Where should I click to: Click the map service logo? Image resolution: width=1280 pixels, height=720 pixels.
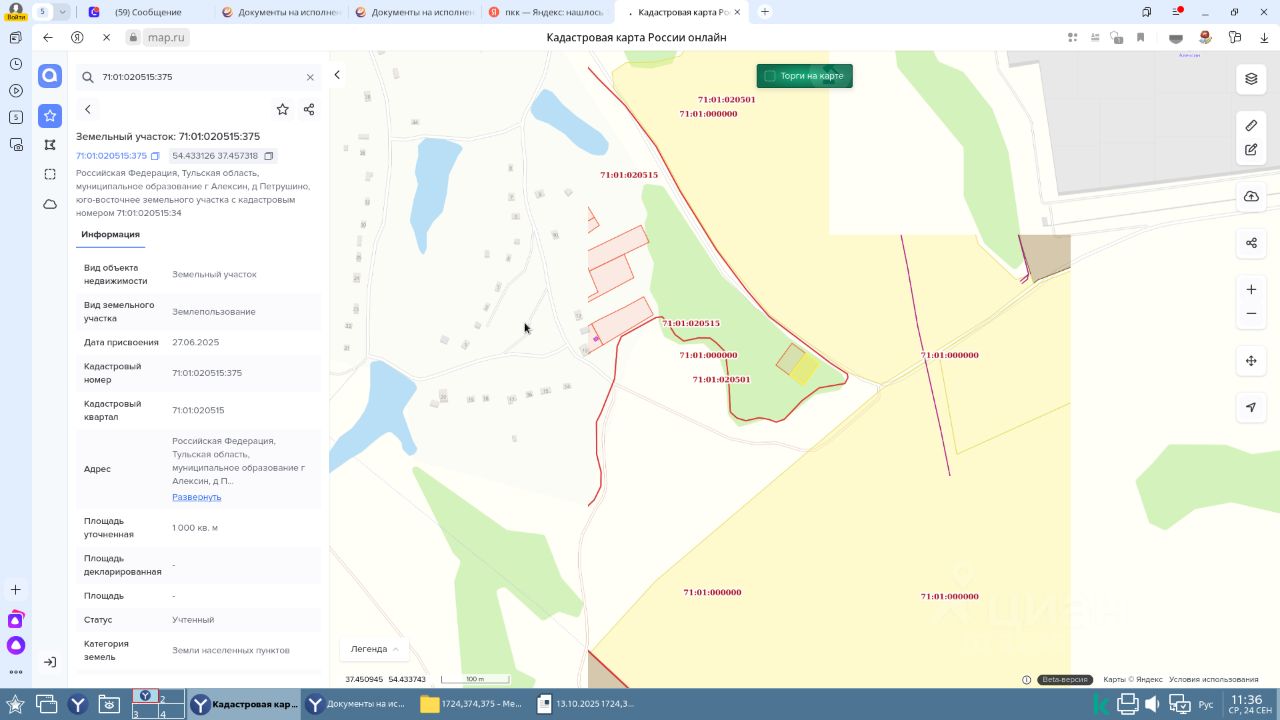pos(50,77)
